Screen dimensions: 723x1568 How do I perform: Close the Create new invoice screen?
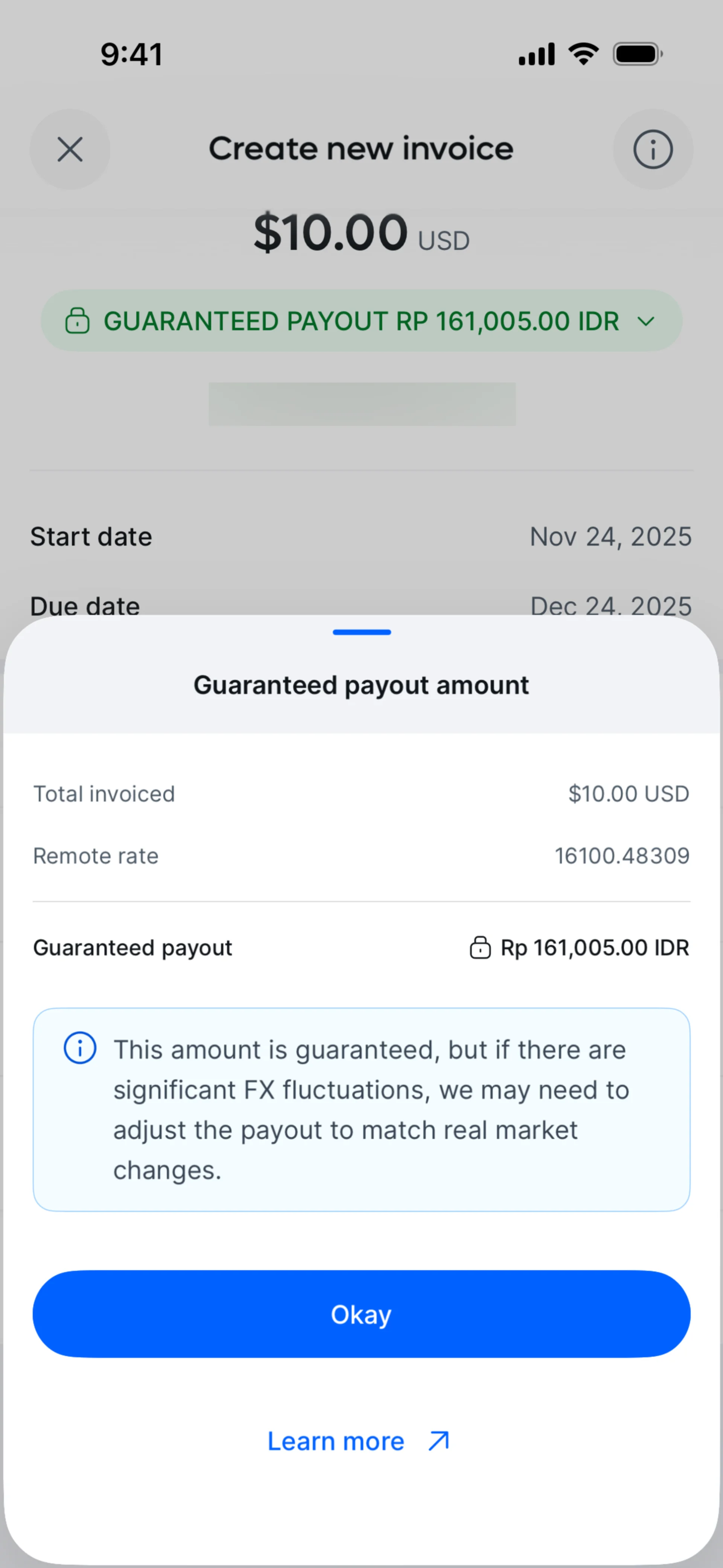70,149
